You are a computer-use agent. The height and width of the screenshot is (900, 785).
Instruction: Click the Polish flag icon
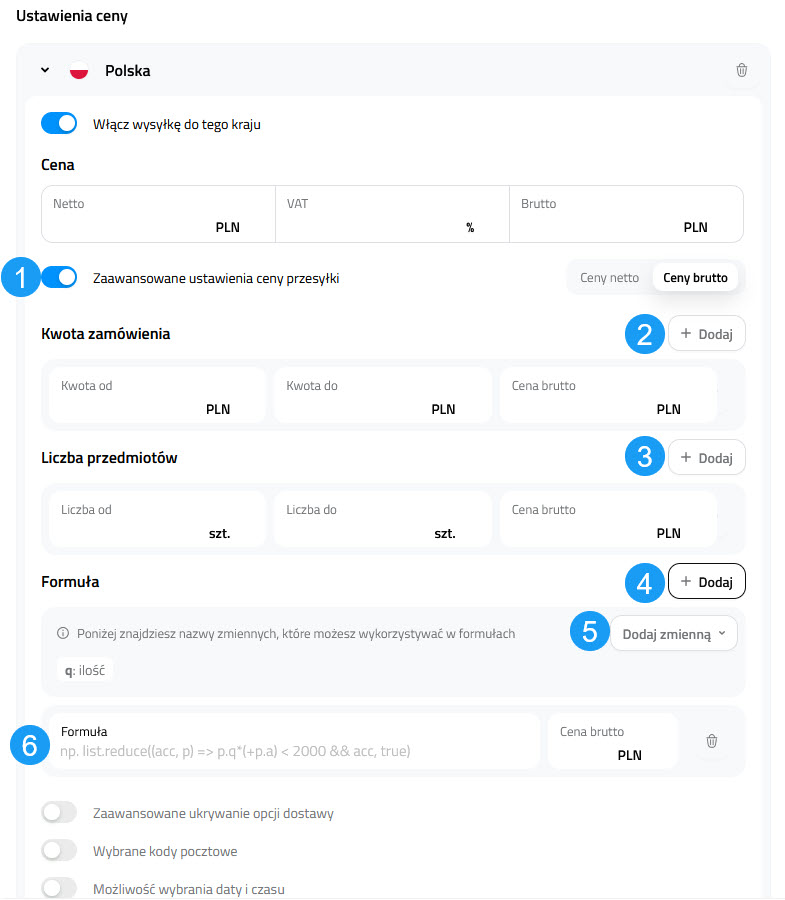[x=79, y=71]
